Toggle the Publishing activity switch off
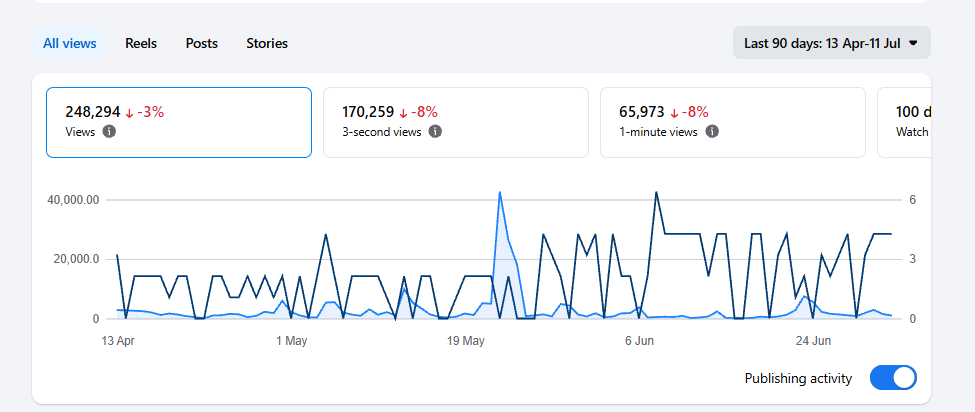 [893, 378]
